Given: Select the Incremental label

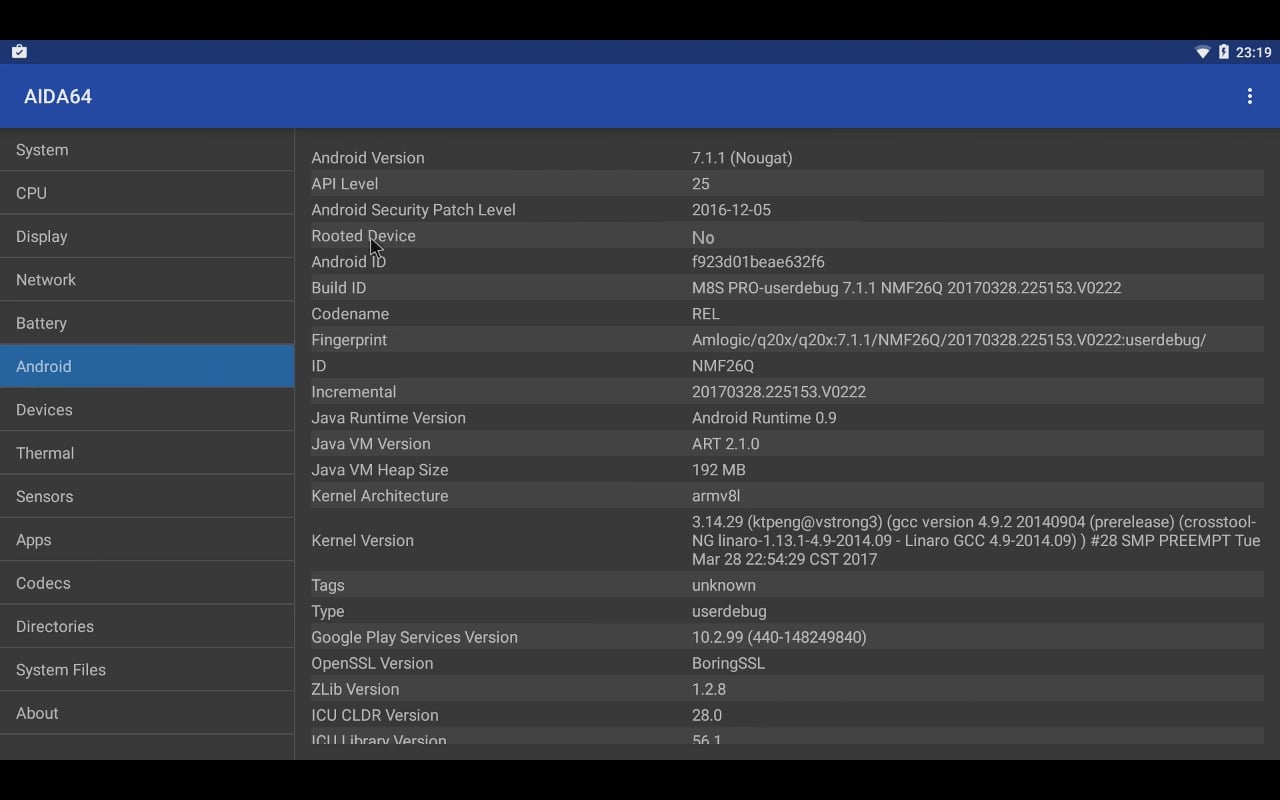Looking at the screenshot, I should coord(353,392).
